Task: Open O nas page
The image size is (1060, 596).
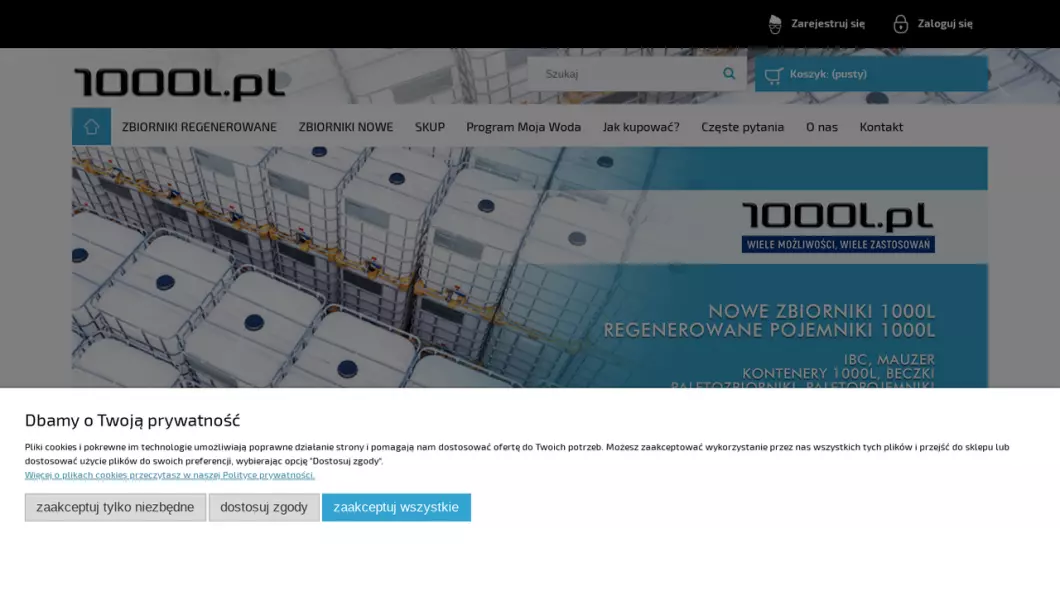Action: (821, 126)
